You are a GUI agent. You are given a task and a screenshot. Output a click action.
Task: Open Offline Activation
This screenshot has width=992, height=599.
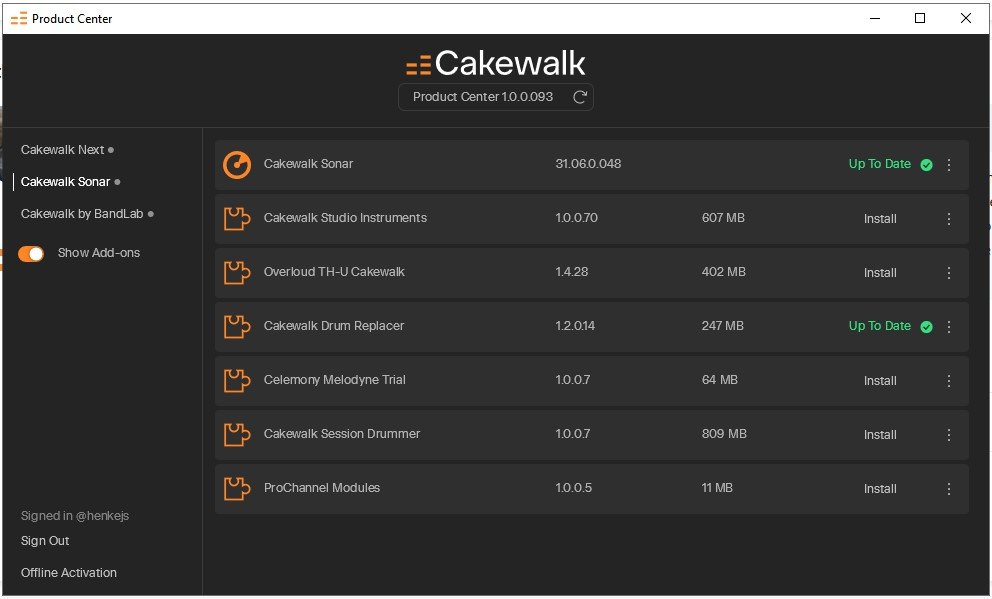click(68, 572)
